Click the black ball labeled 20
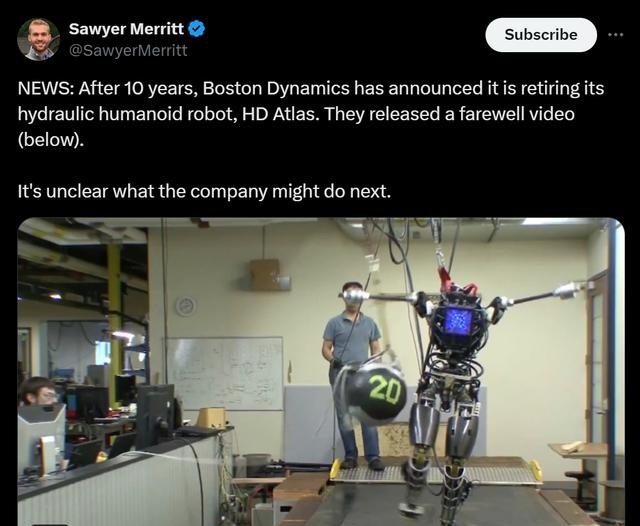640x526 pixels. [x=378, y=395]
